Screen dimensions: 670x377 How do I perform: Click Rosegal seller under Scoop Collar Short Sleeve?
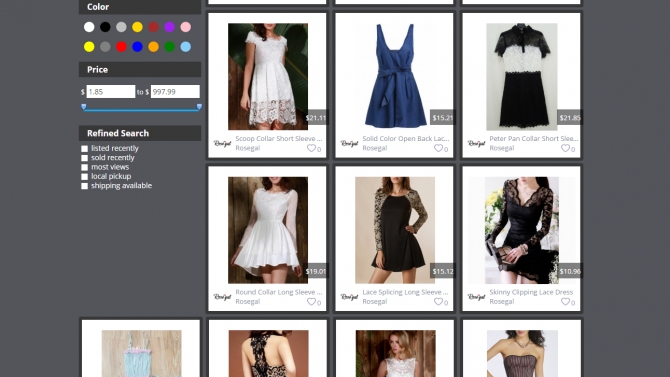247,148
